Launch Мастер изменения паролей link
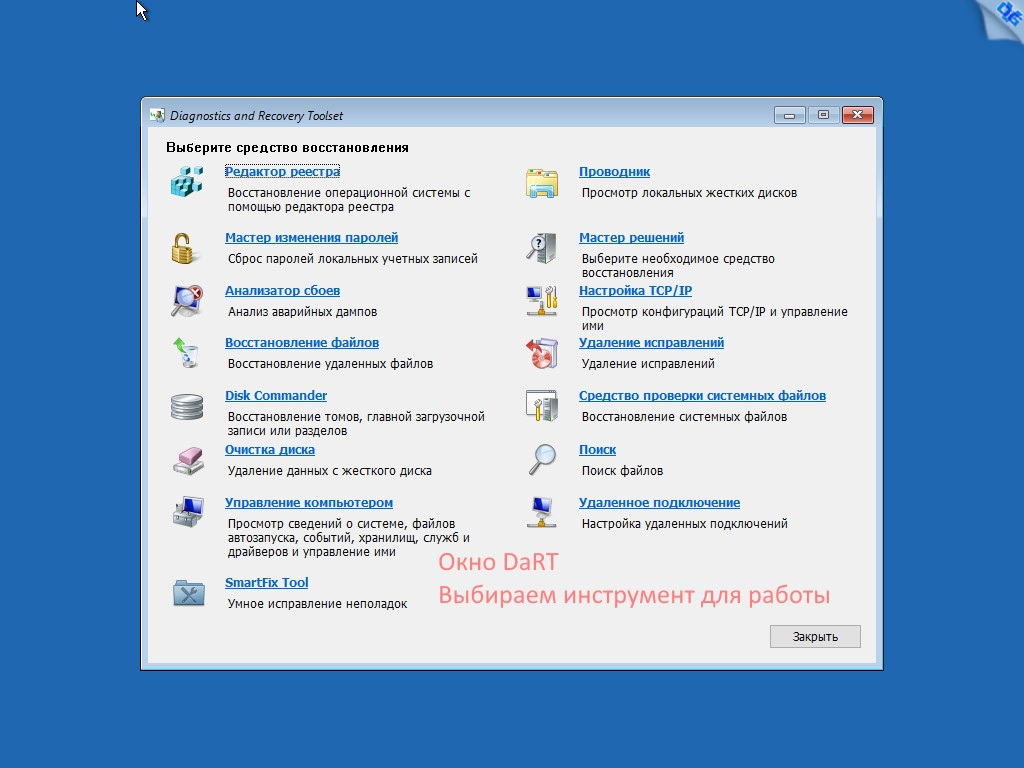The height and width of the screenshot is (768, 1024). coord(311,238)
